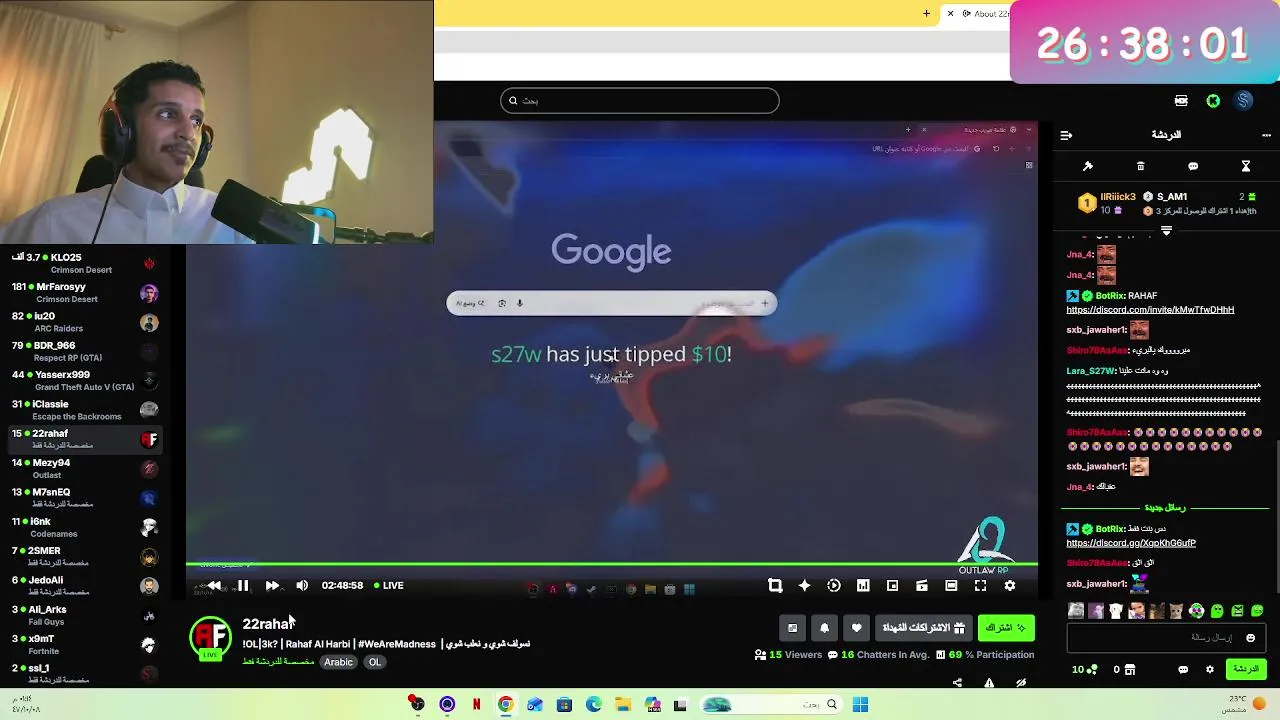Click the moderation gavel icon in chat
The width and height of the screenshot is (1280, 720).
[1088, 166]
